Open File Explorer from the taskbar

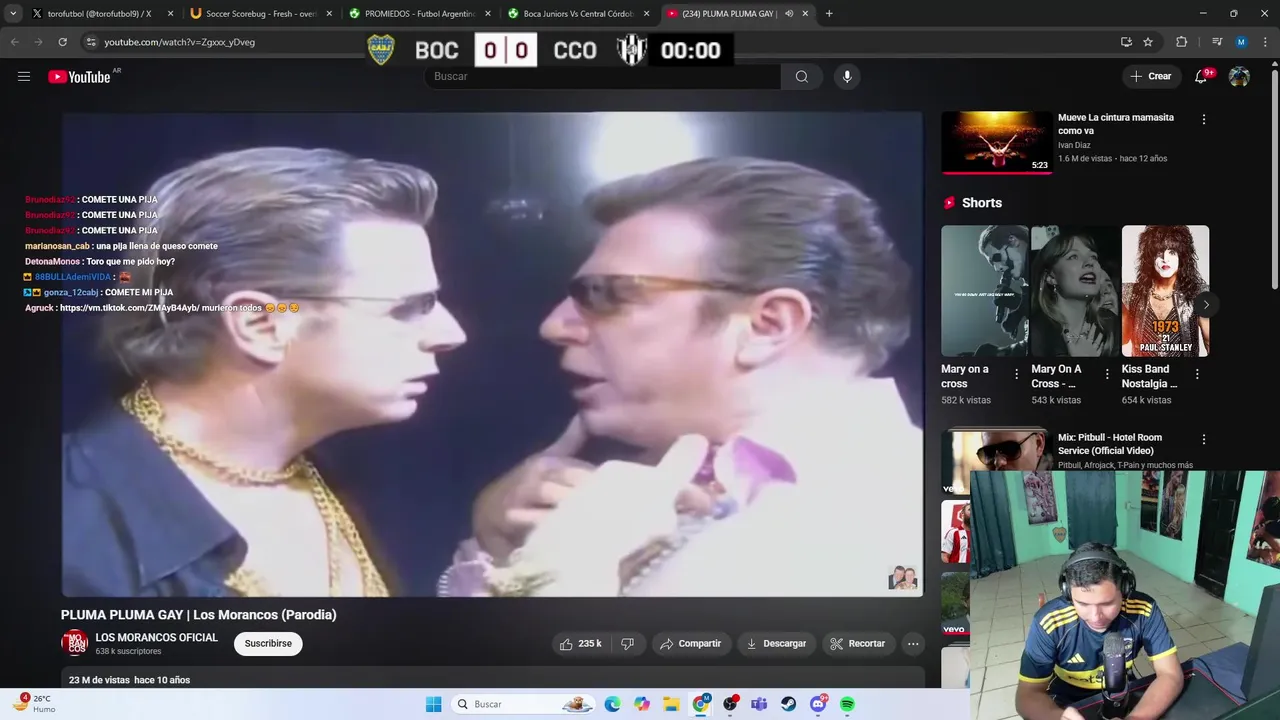pos(671,704)
